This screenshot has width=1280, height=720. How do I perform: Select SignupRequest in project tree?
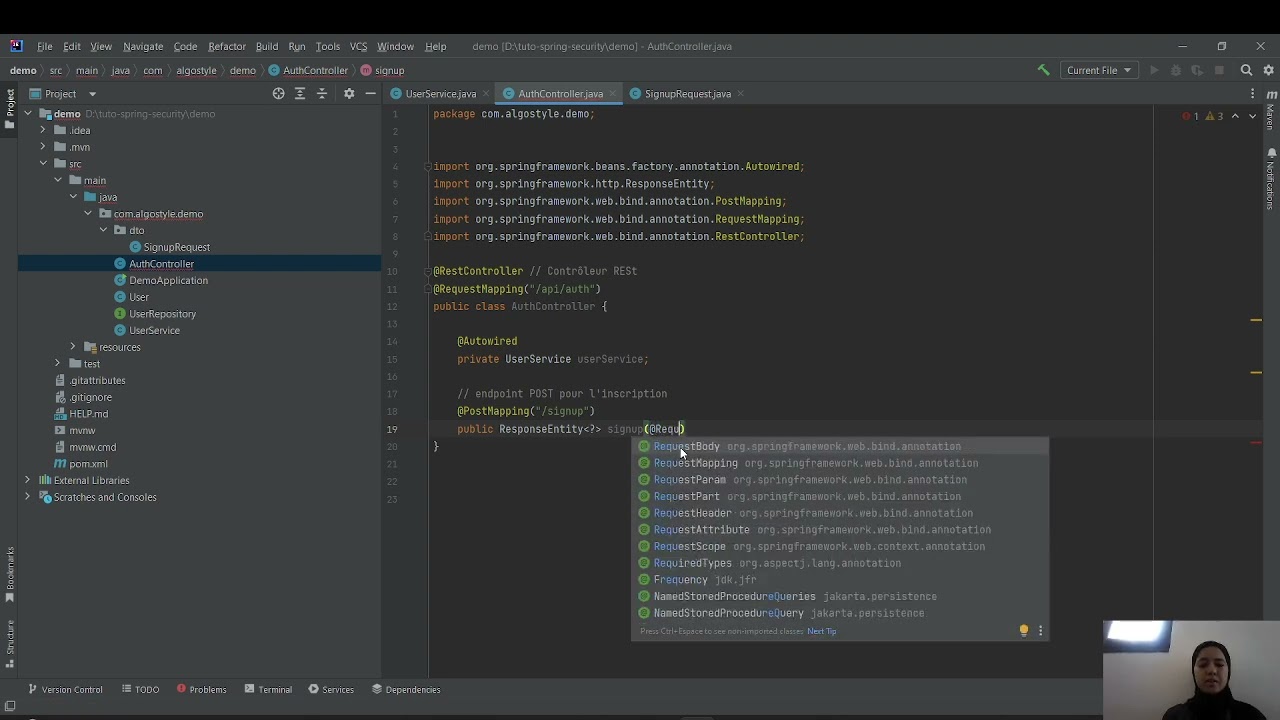tap(176, 247)
